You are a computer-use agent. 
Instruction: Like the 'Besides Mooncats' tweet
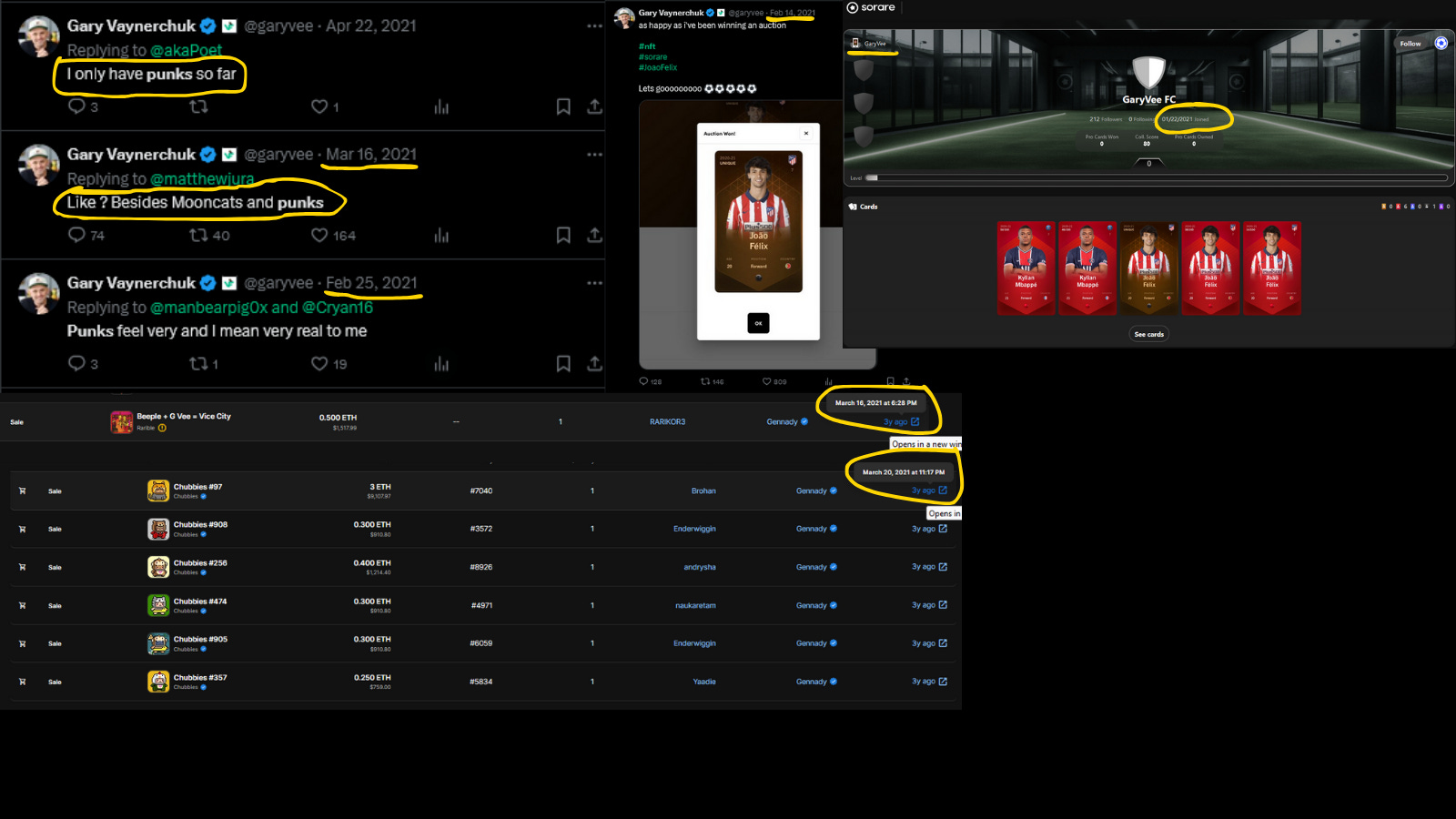[319, 235]
